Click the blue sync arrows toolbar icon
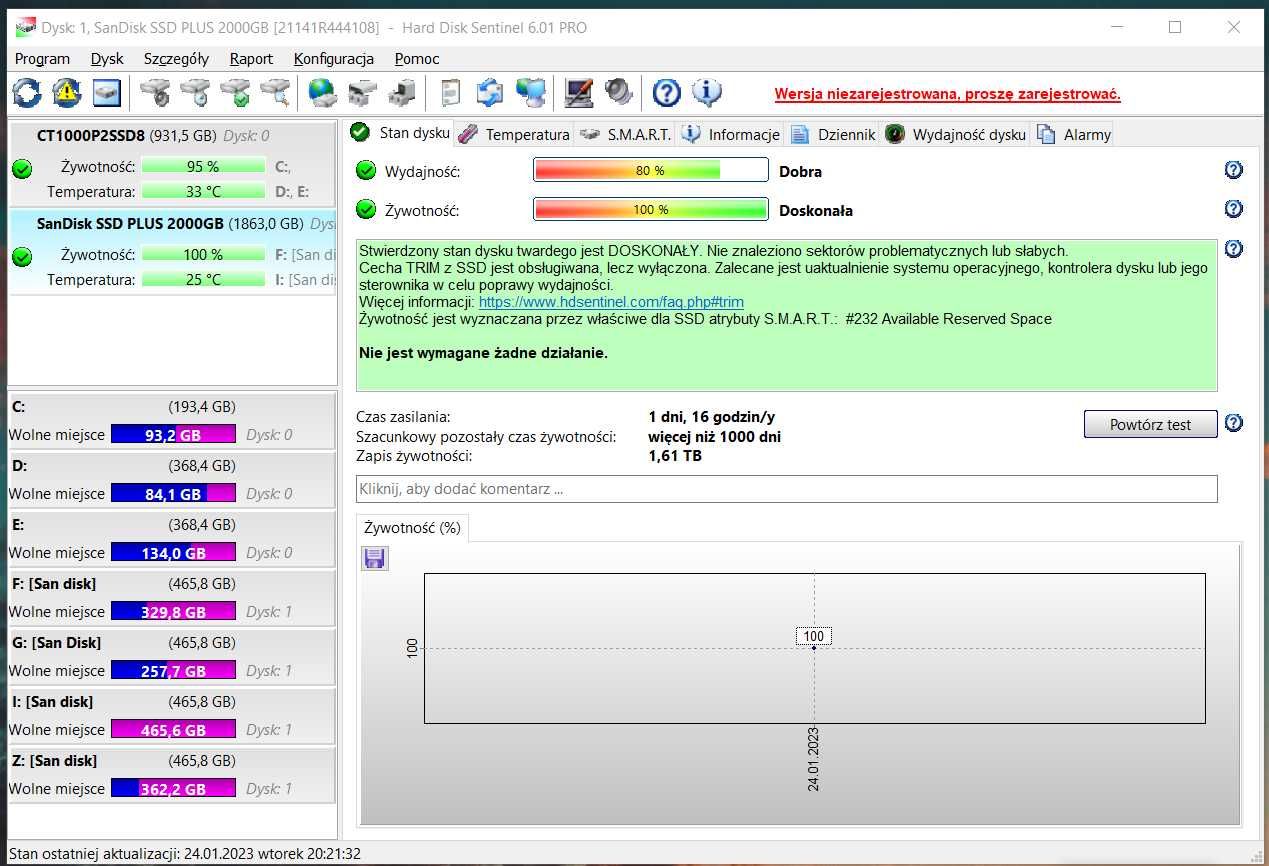The height and width of the screenshot is (866, 1269). [x=490, y=94]
